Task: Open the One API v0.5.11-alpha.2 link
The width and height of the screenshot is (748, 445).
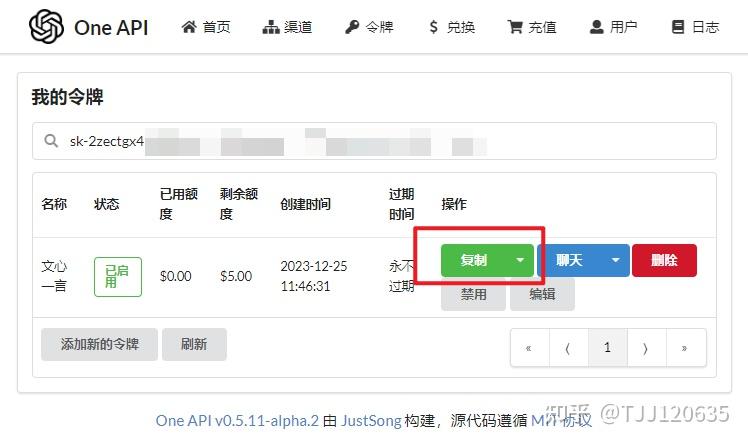Action: pos(237,421)
